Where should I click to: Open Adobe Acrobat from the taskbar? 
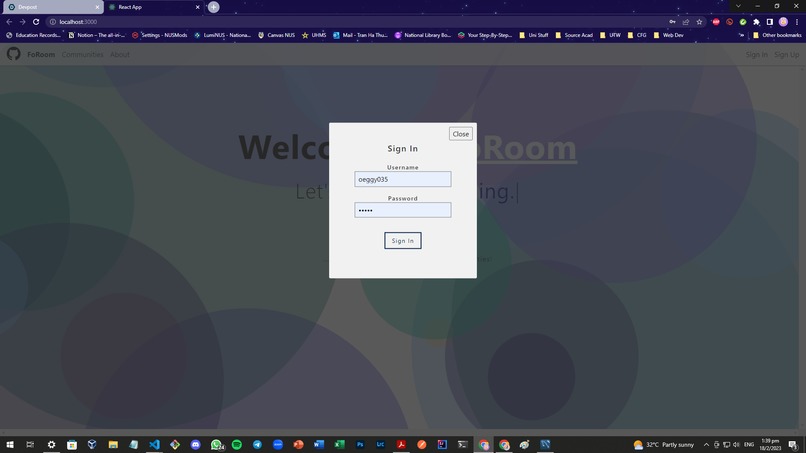click(x=401, y=444)
